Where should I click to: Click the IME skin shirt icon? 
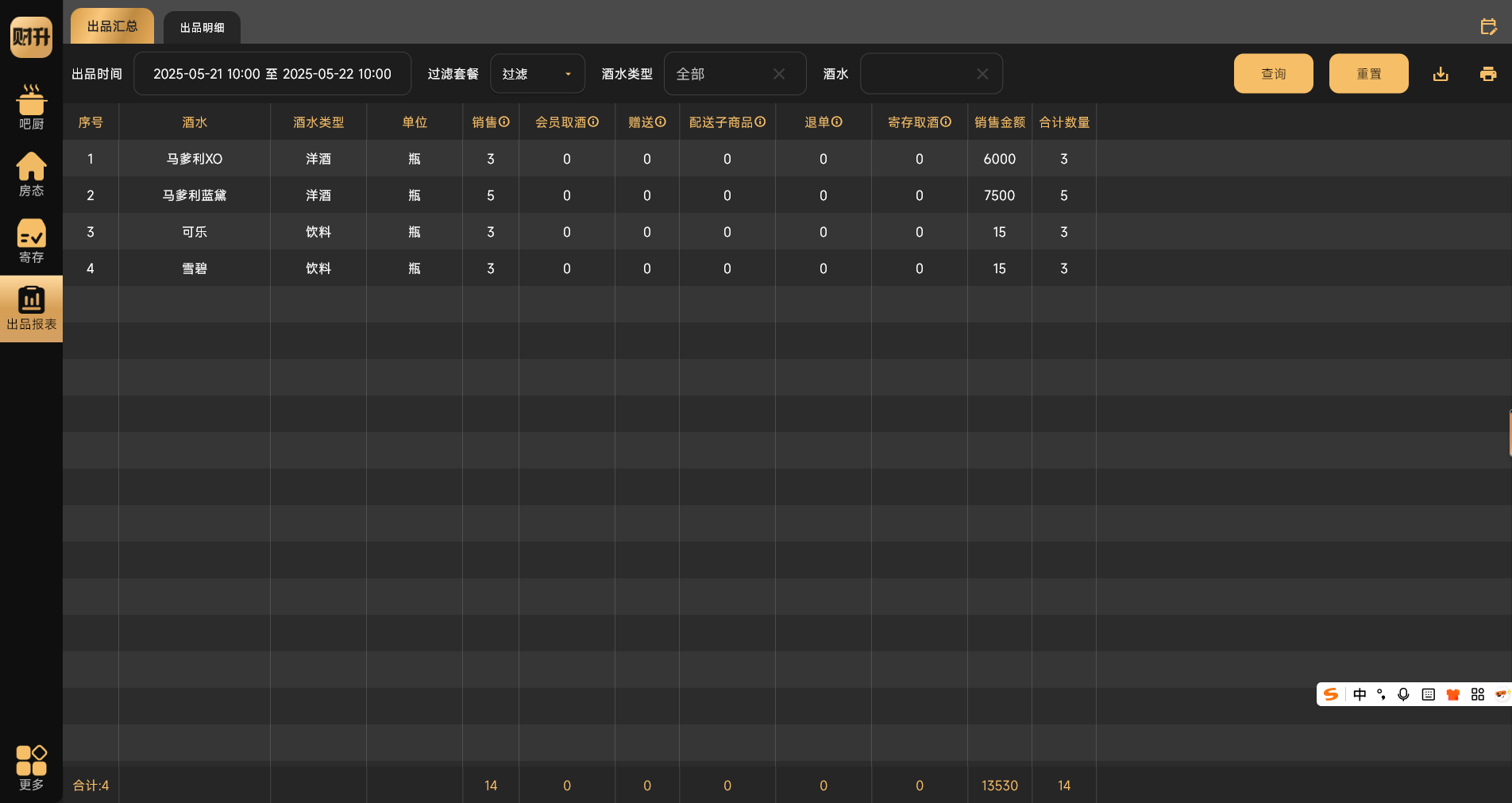pyautogui.click(x=1453, y=694)
